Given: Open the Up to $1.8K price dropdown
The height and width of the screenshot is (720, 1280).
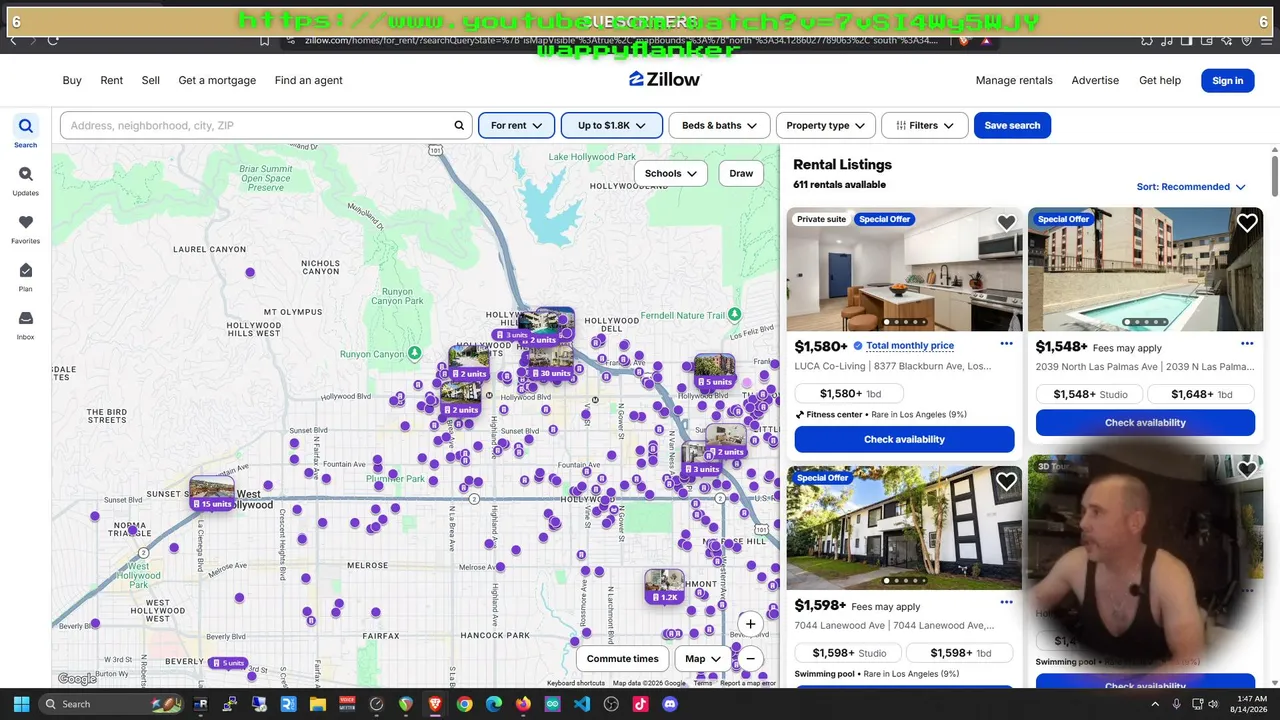Looking at the screenshot, I should click(x=612, y=126).
